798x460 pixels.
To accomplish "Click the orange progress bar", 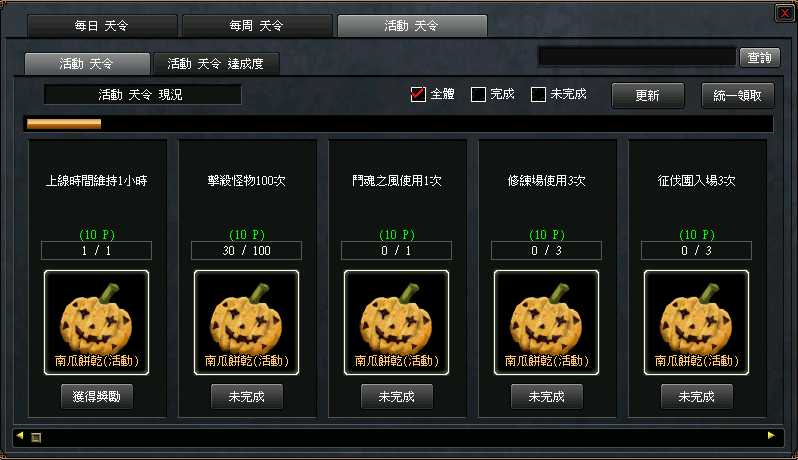I will tap(64, 124).
